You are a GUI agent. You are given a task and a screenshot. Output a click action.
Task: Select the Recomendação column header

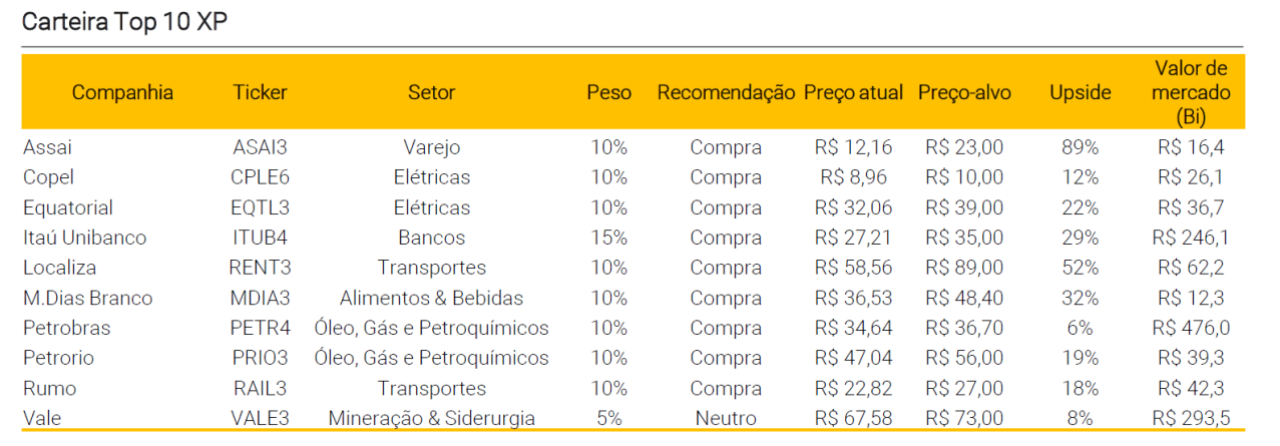(x=726, y=93)
